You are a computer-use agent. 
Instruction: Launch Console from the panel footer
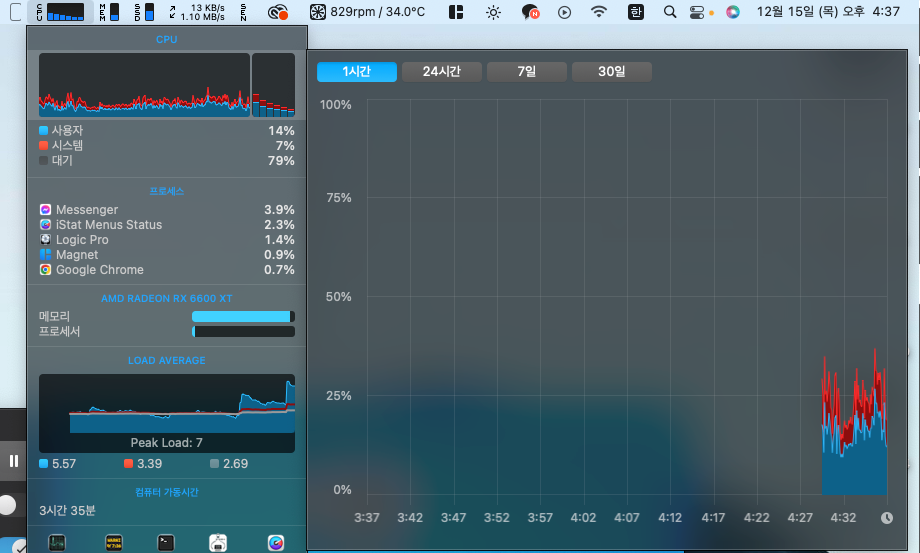click(114, 542)
